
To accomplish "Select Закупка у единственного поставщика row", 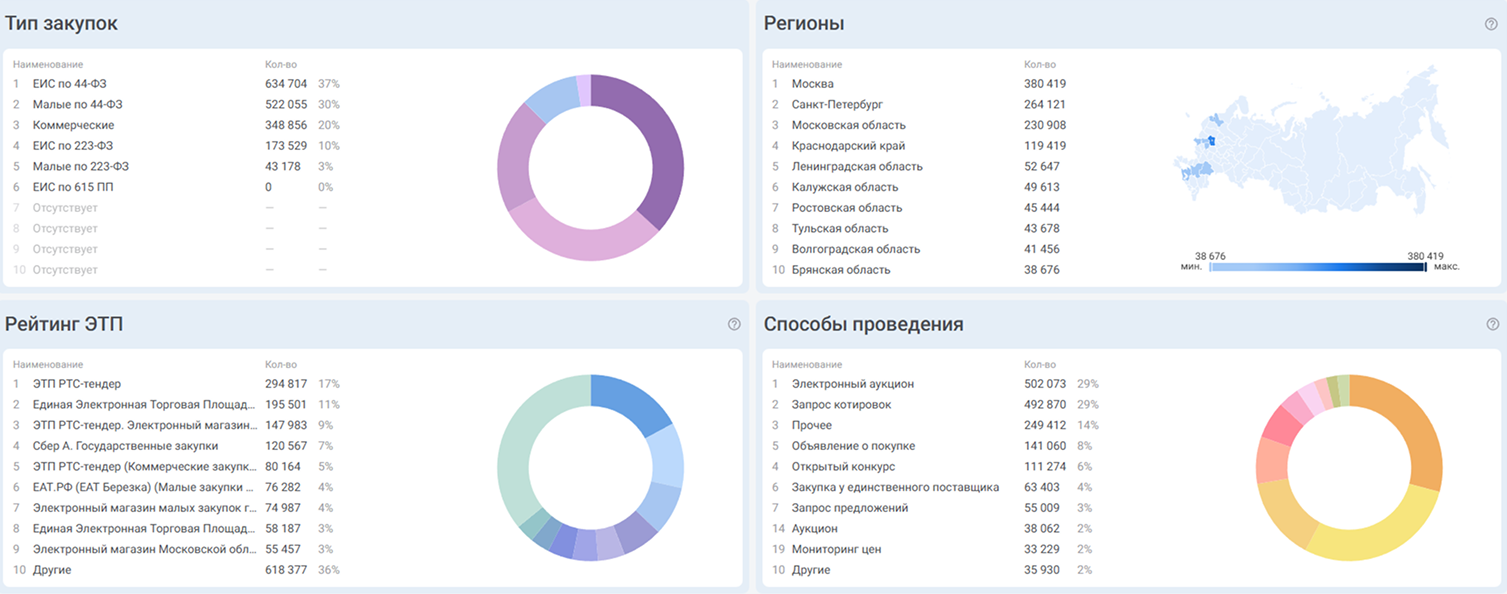I will (x=935, y=487).
